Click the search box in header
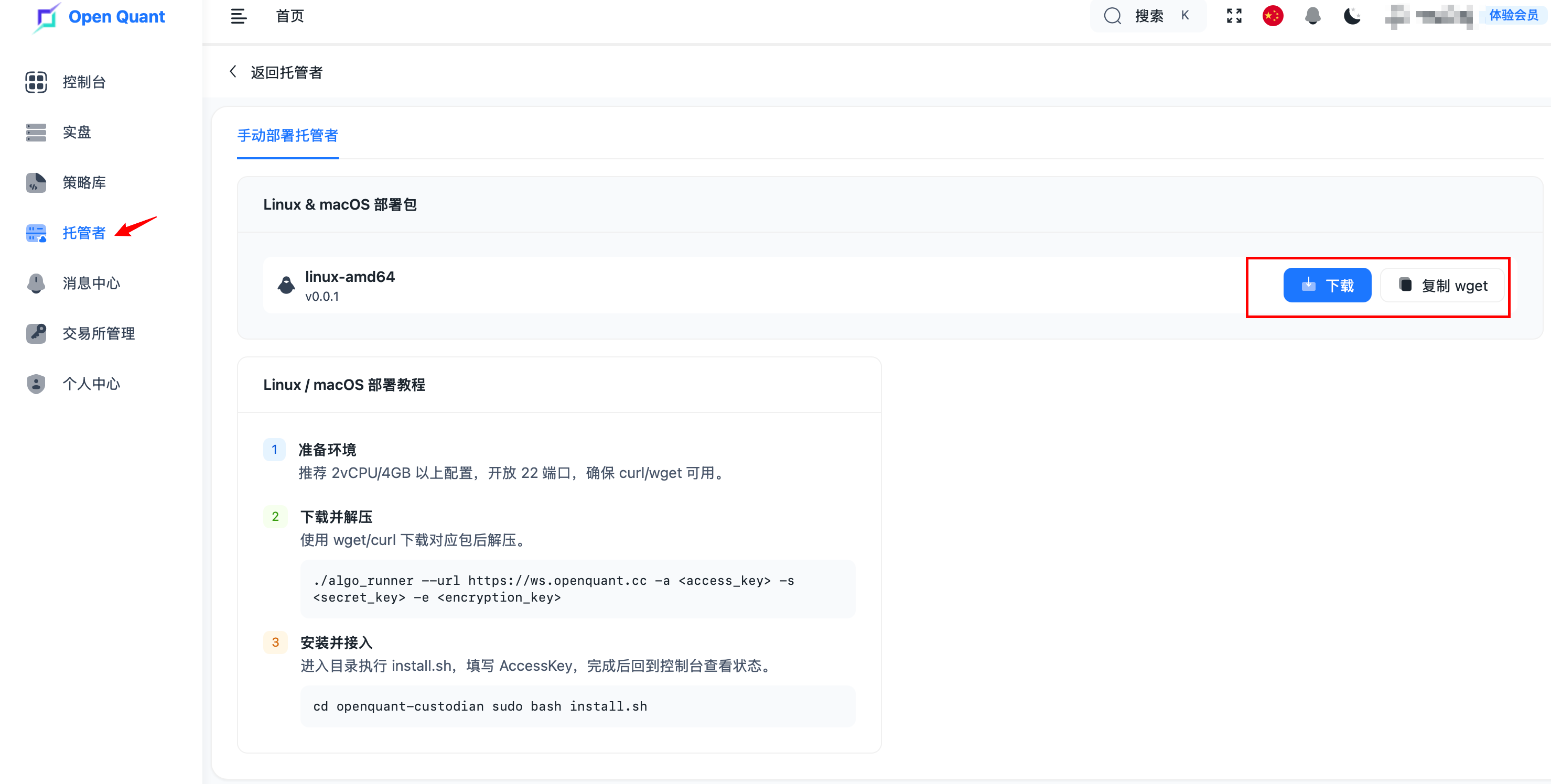 click(1147, 16)
